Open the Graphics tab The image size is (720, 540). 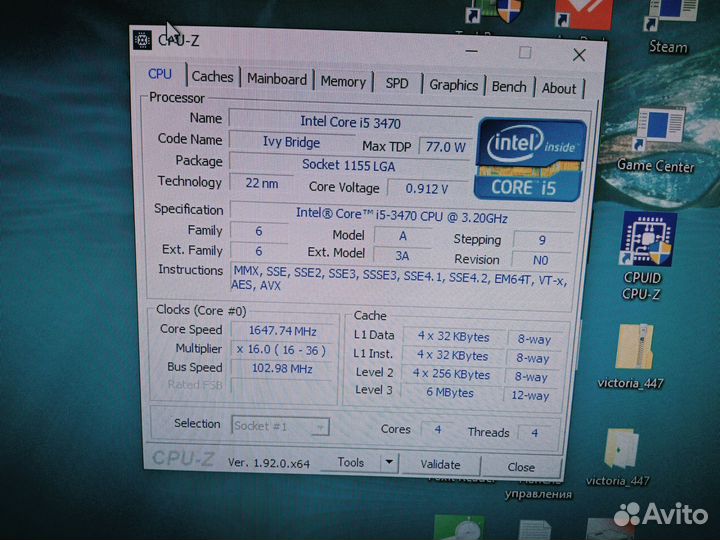(x=454, y=85)
